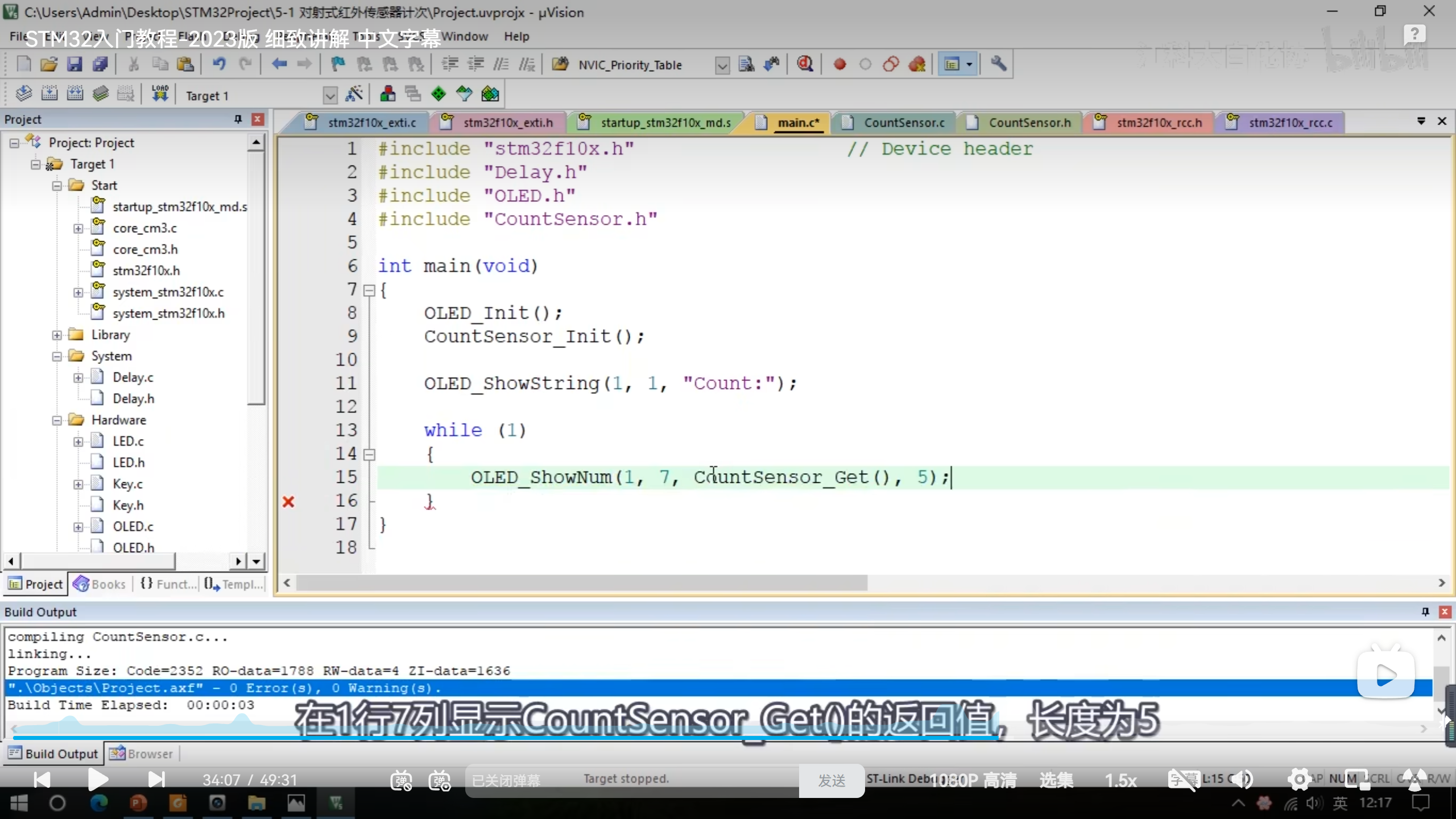Open the Target 1 dropdown
The height and width of the screenshot is (819, 1456).
click(330, 95)
